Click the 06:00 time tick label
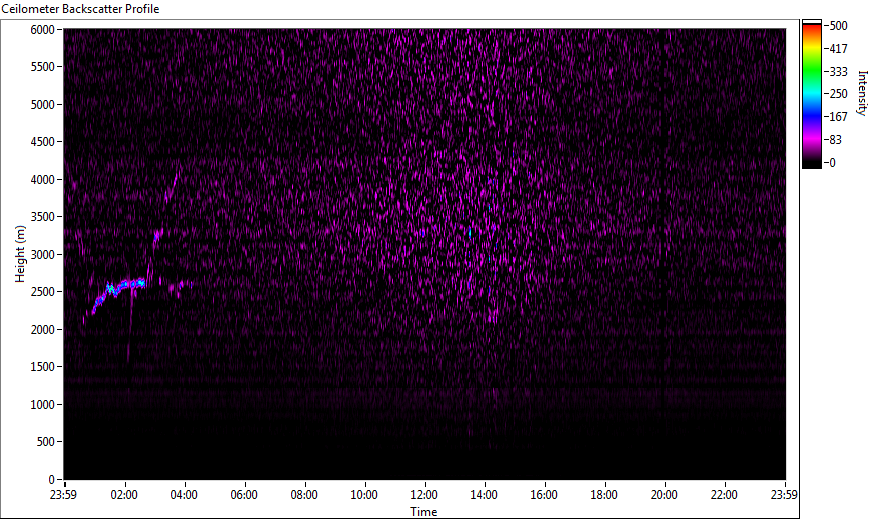Viewport: 872px width, 519px height. 244,495
